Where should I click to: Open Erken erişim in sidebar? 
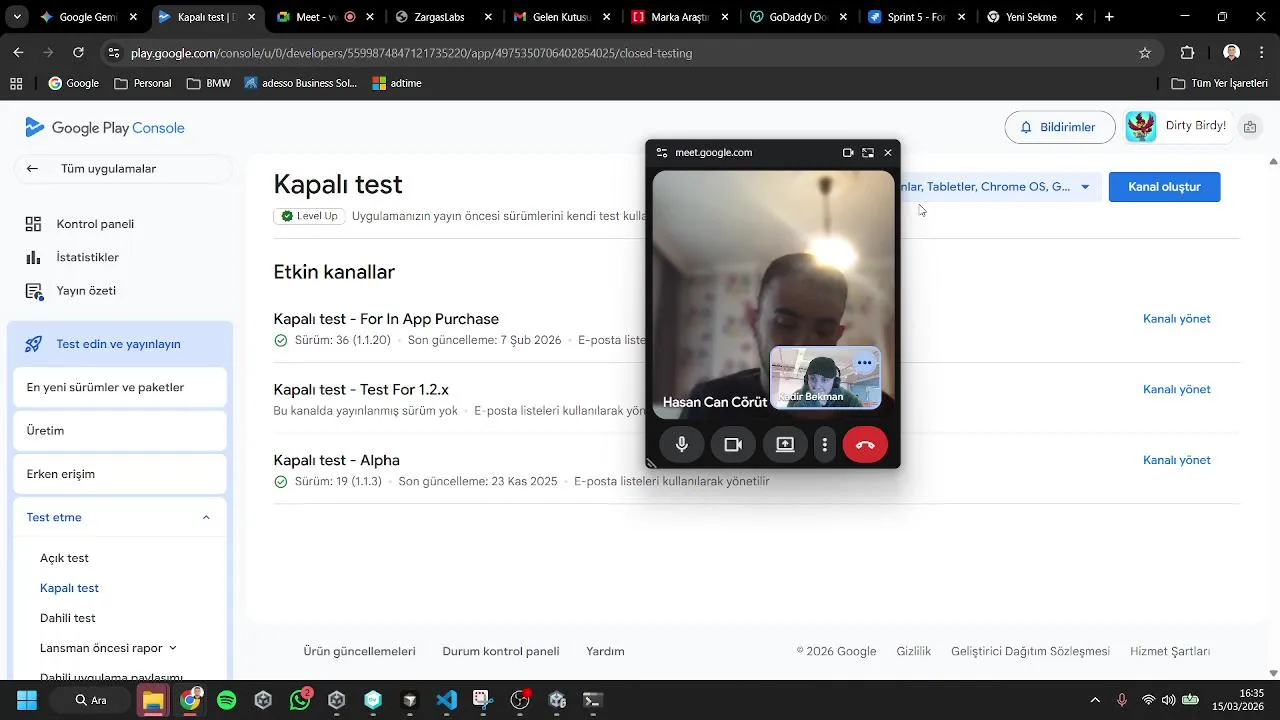pos(120,474)
